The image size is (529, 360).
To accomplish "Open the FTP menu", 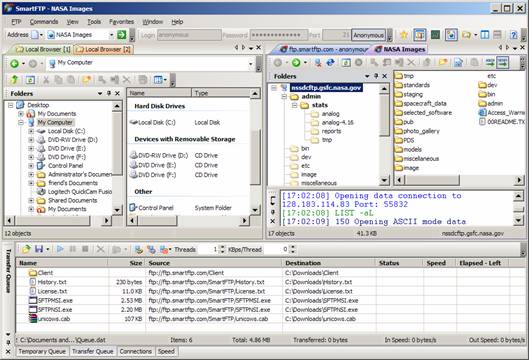I will click(16, 22).
